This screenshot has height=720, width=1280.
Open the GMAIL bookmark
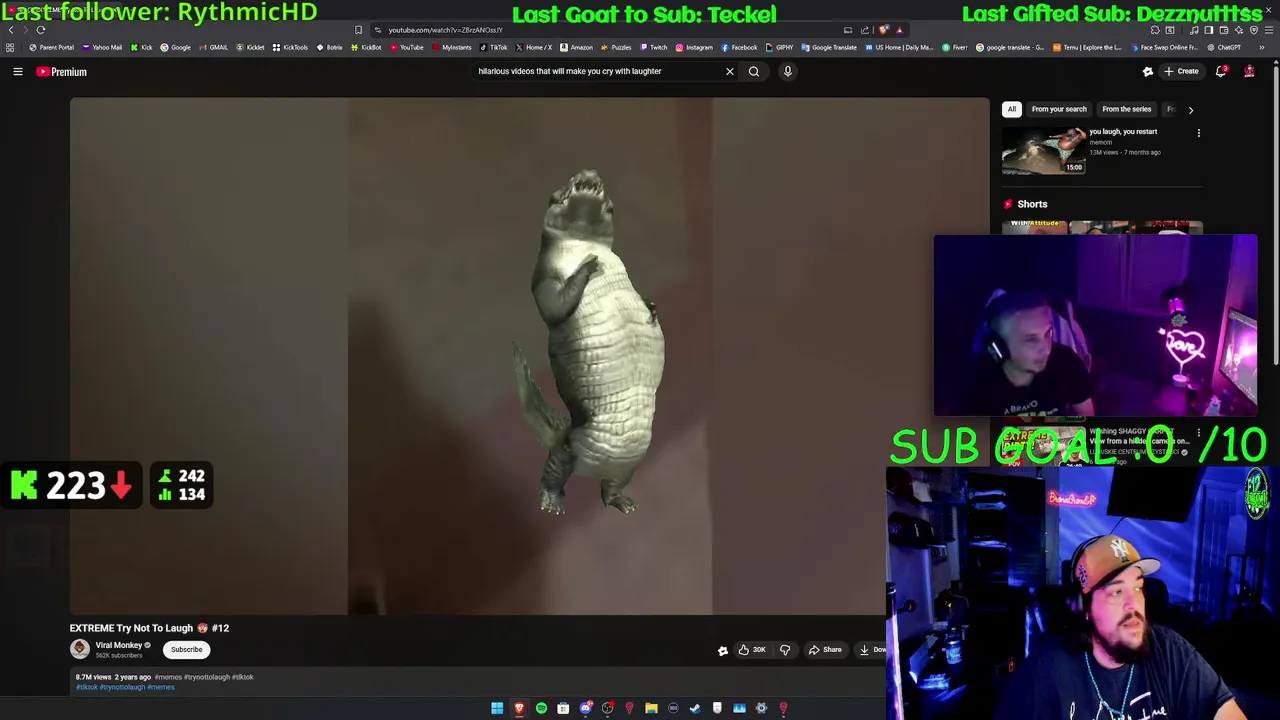tap(214, 47)
